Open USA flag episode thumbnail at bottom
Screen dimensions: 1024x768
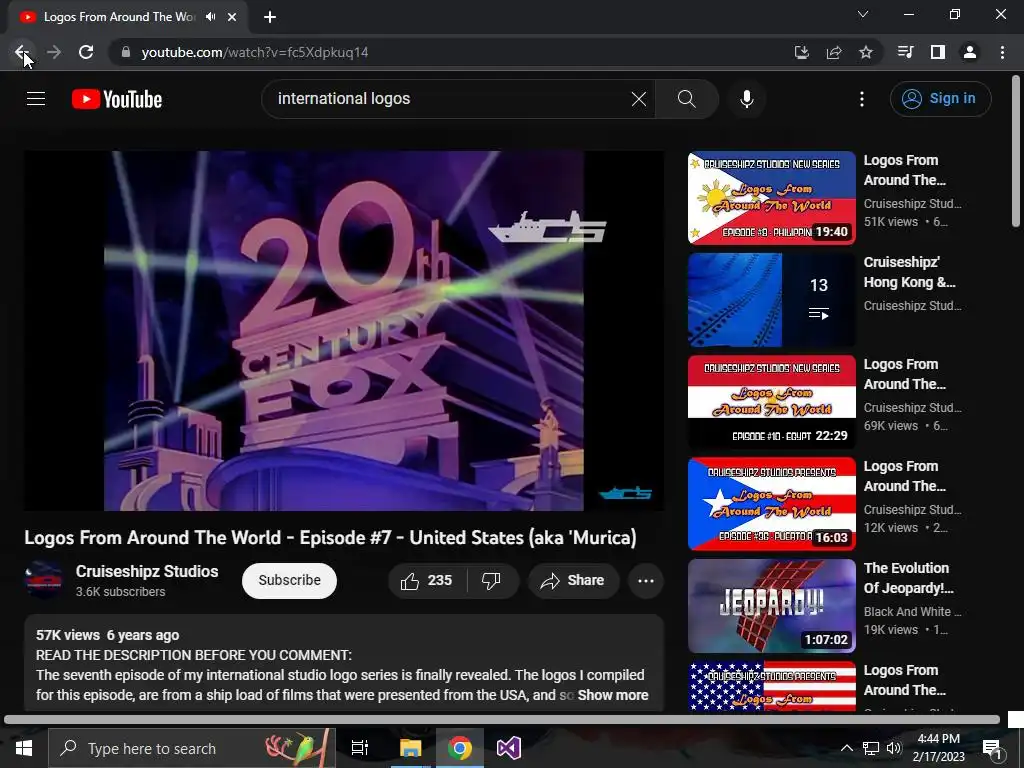coord(771,686)
